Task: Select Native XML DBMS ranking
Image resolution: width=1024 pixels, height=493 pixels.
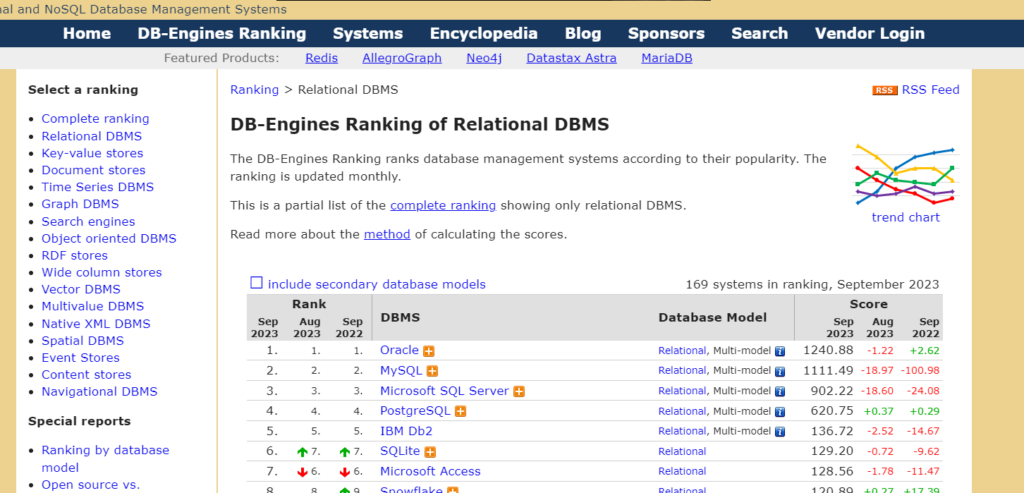Action: click(x=96, y=324)
